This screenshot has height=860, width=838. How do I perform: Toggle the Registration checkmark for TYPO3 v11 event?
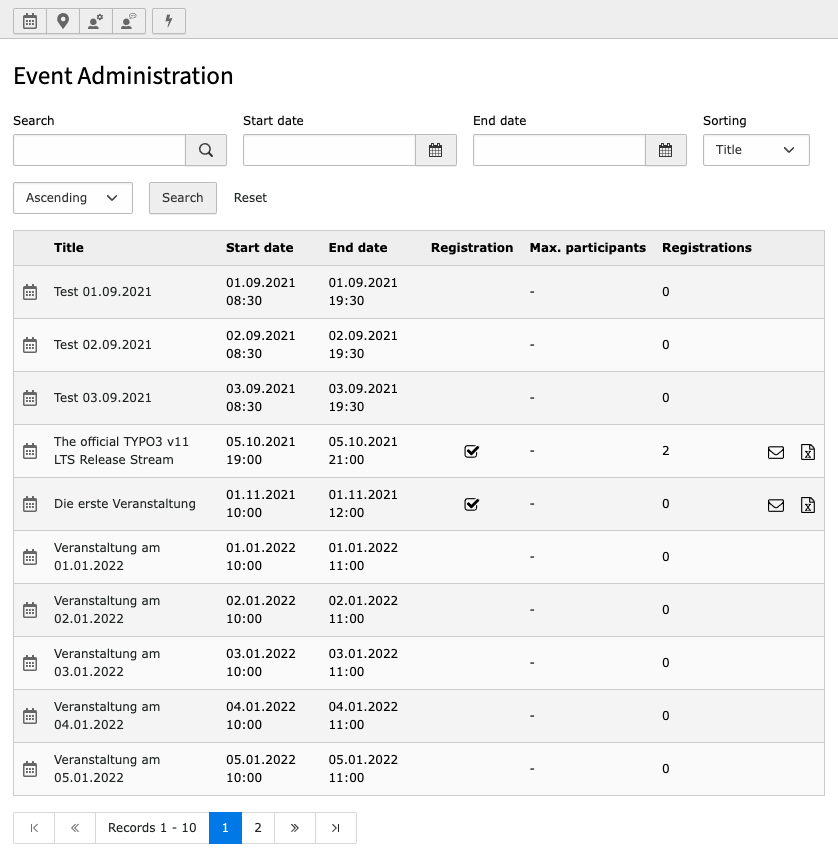pos(471,451)
